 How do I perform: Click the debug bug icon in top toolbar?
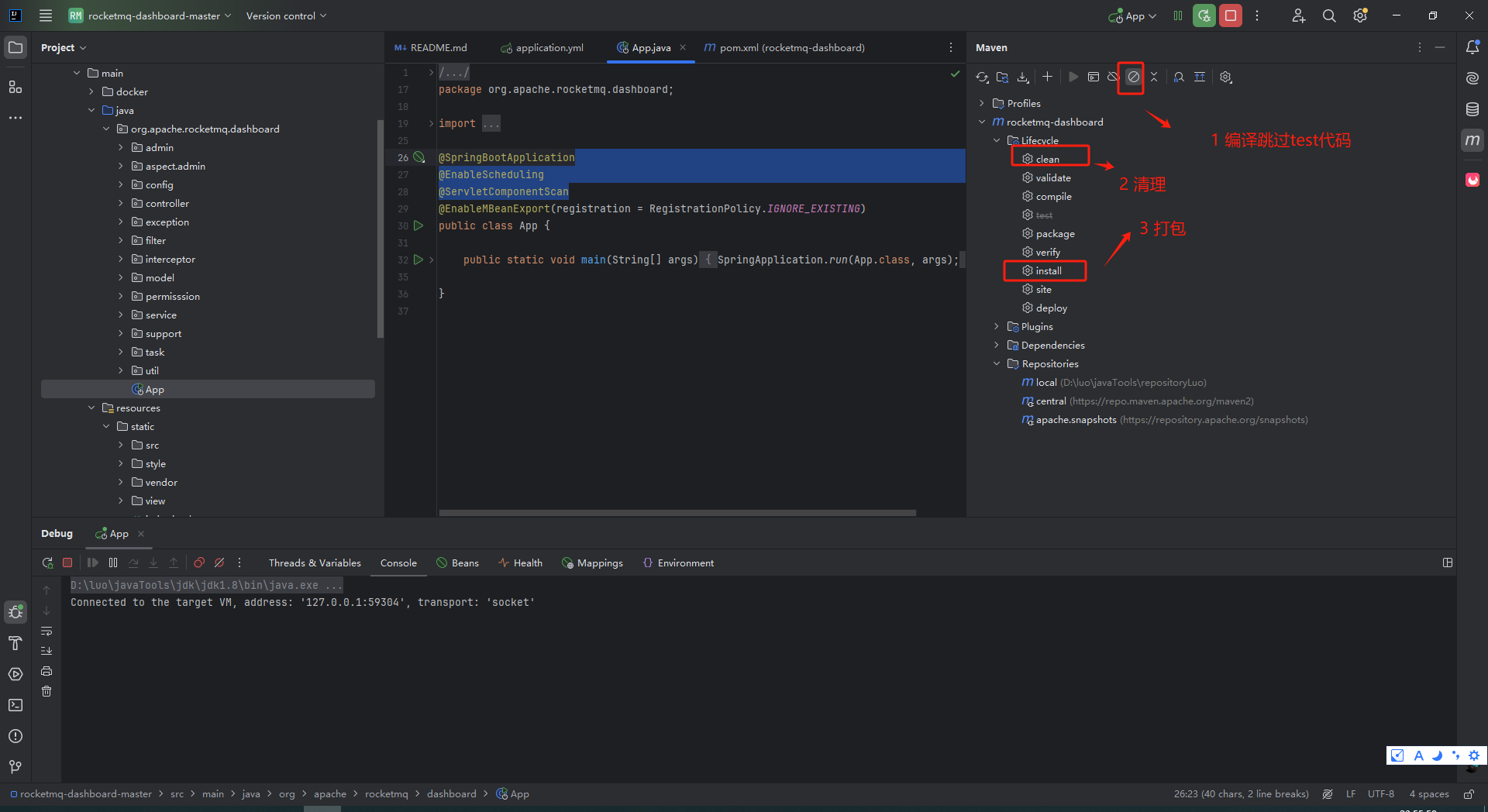pyautogui.click(x=1204, y=15)
